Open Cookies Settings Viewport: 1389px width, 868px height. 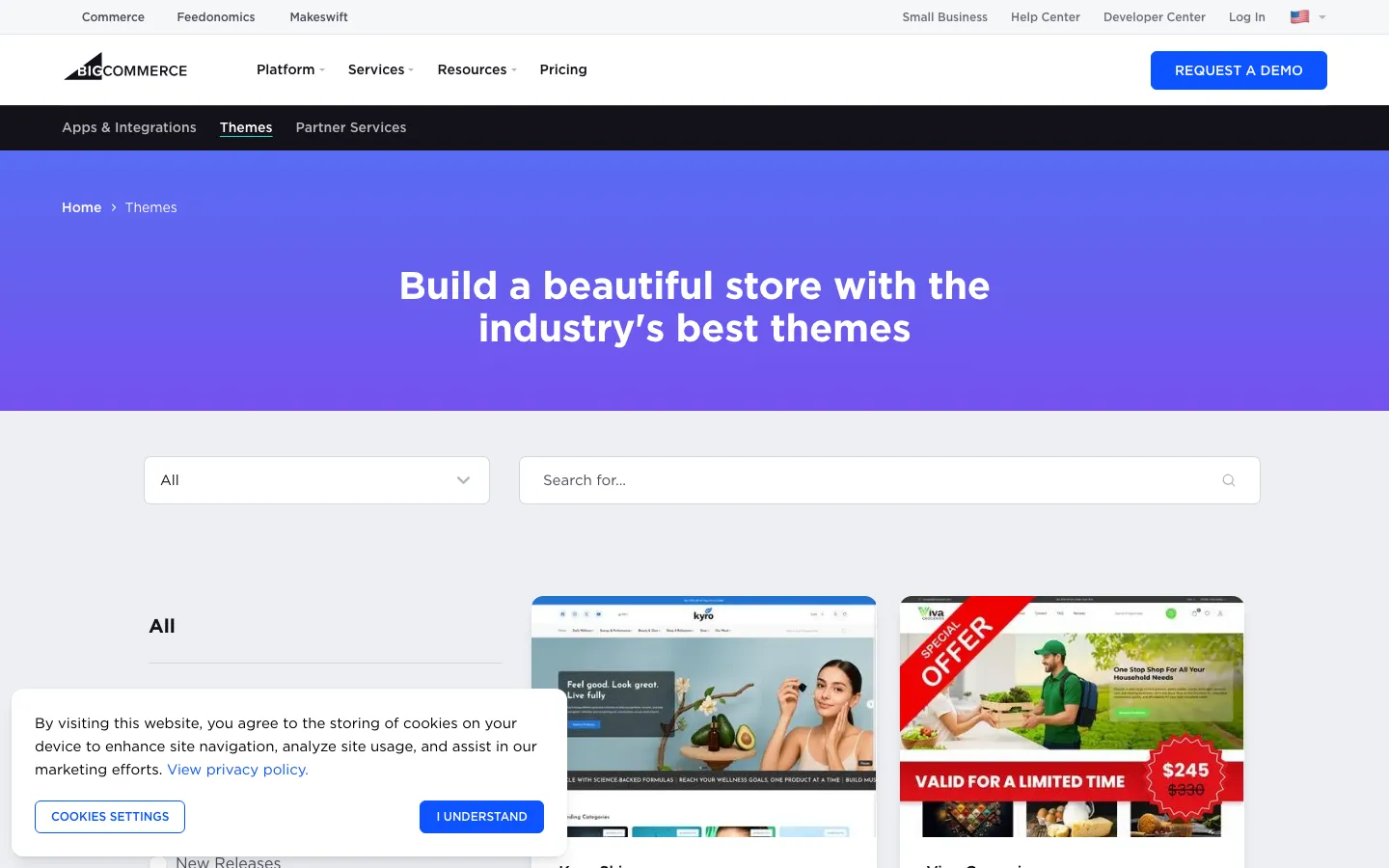point(110,817)
